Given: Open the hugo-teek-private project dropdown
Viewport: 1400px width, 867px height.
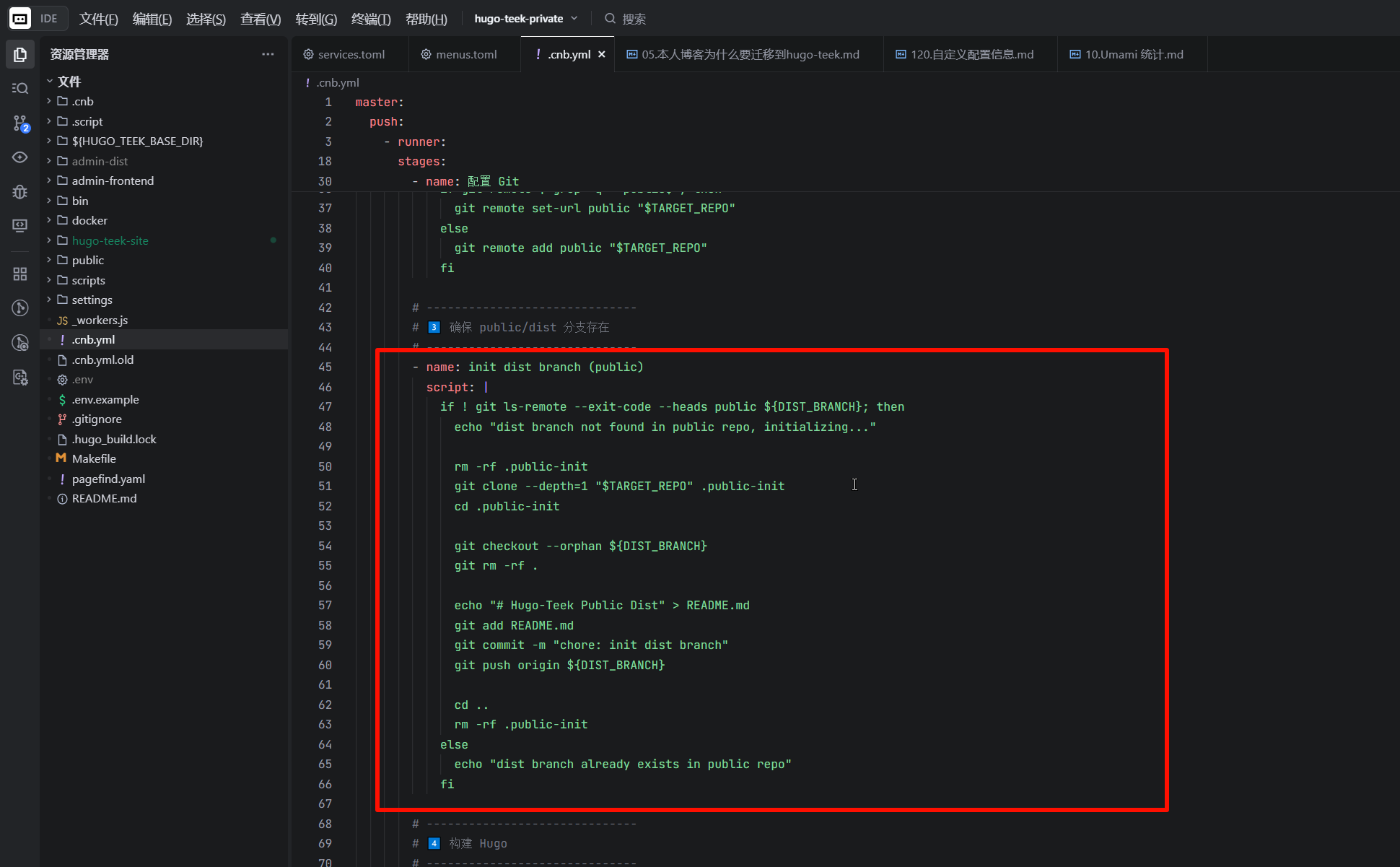Looking at the screenshot, I should point(525,18).
